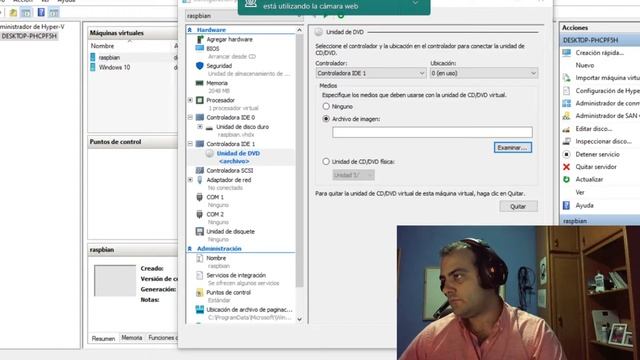640x360 pixels.
Task: Click the Seguridad shield icon
Action: 200,66
